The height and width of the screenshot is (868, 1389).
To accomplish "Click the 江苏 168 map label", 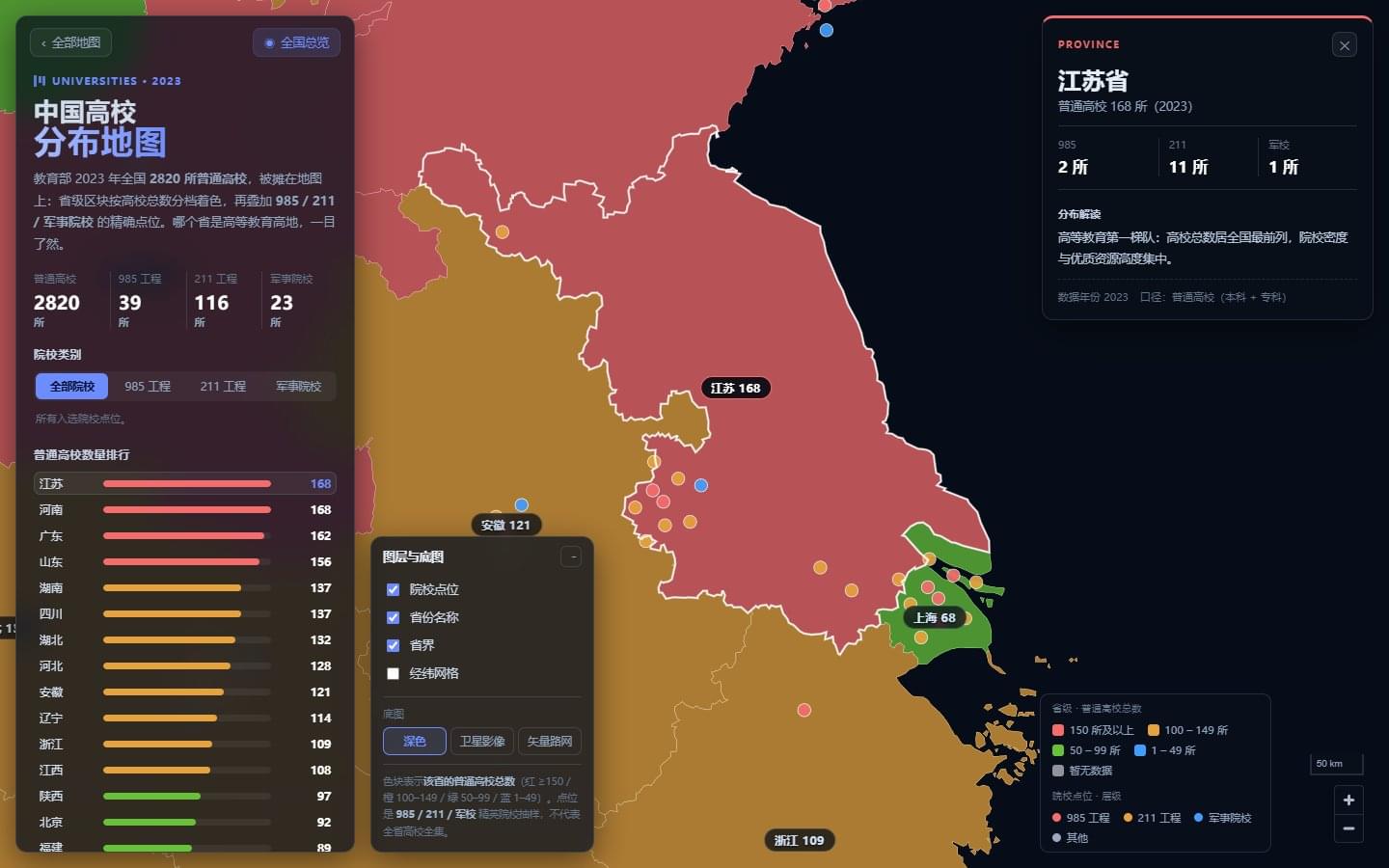I will [x=735, y=388].
